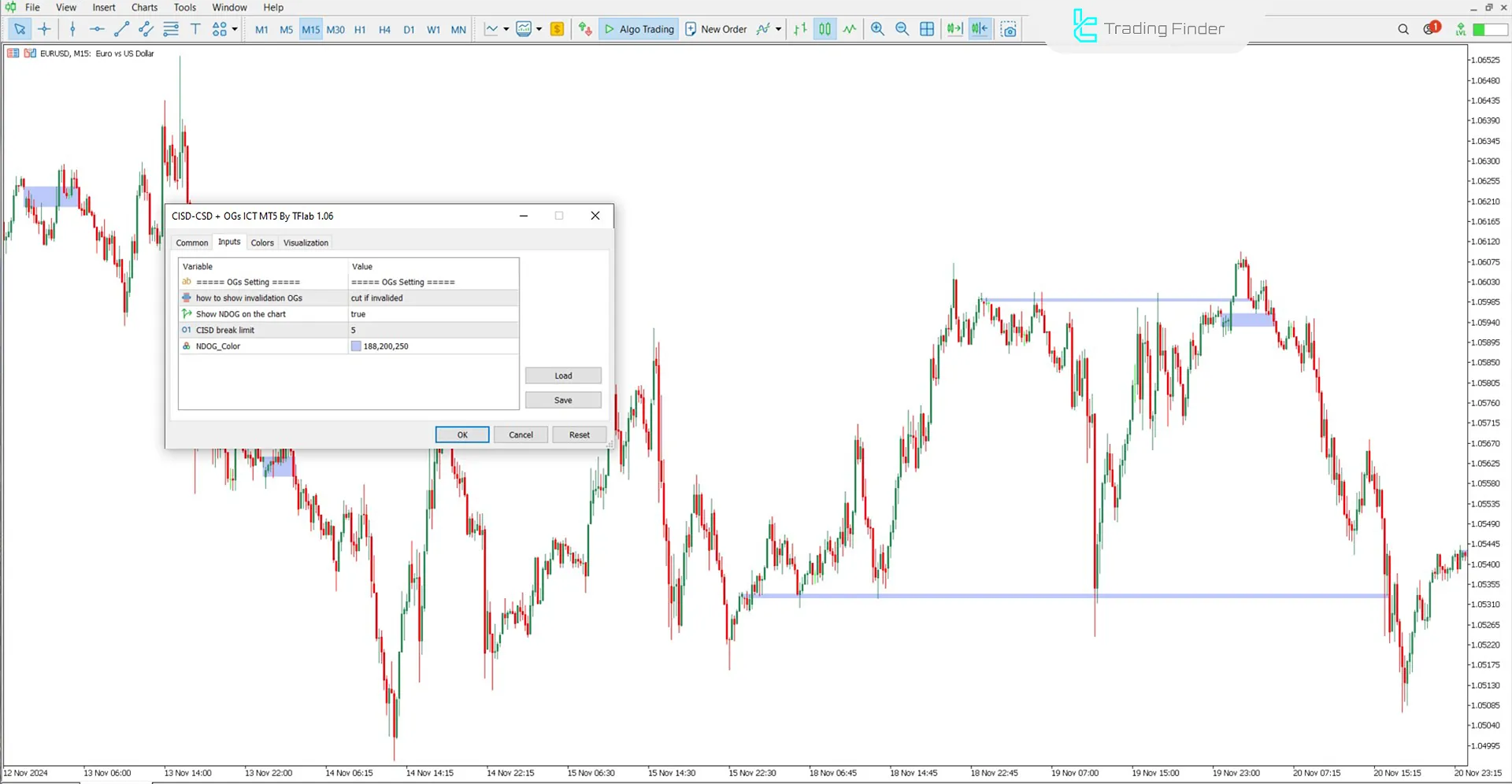Viewport: 1512px width, 784px height.
Task: Open the tiled windows view
Action: pyautogui.click(x=927, y=29)
